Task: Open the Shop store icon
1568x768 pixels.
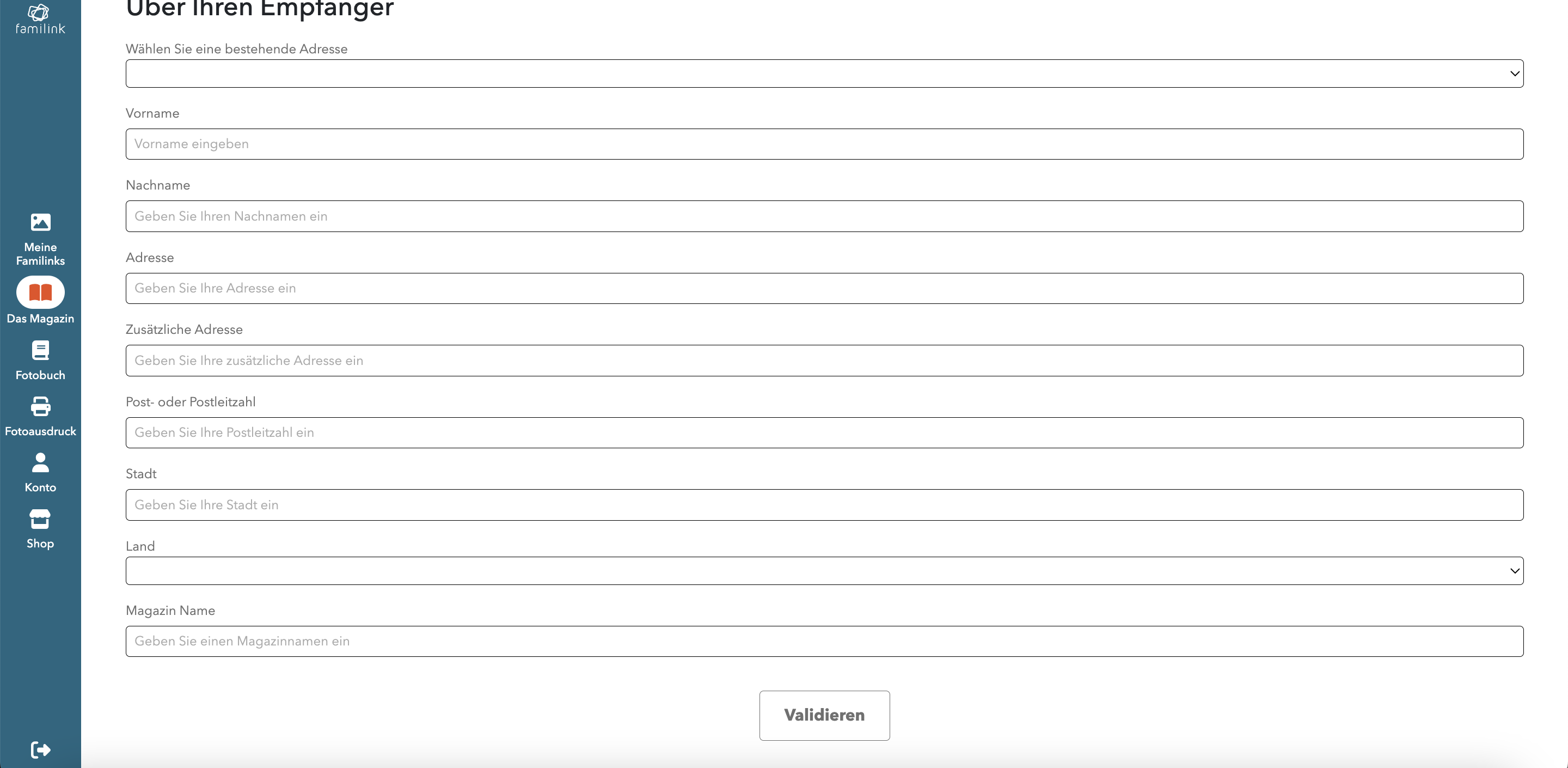Action: click(40, 519)
